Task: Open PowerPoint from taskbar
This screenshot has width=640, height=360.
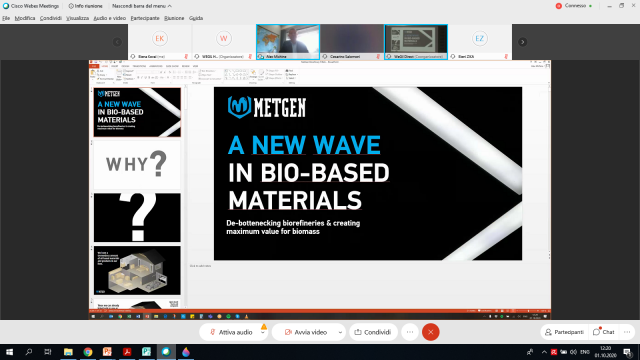Action: coord(107,352)
